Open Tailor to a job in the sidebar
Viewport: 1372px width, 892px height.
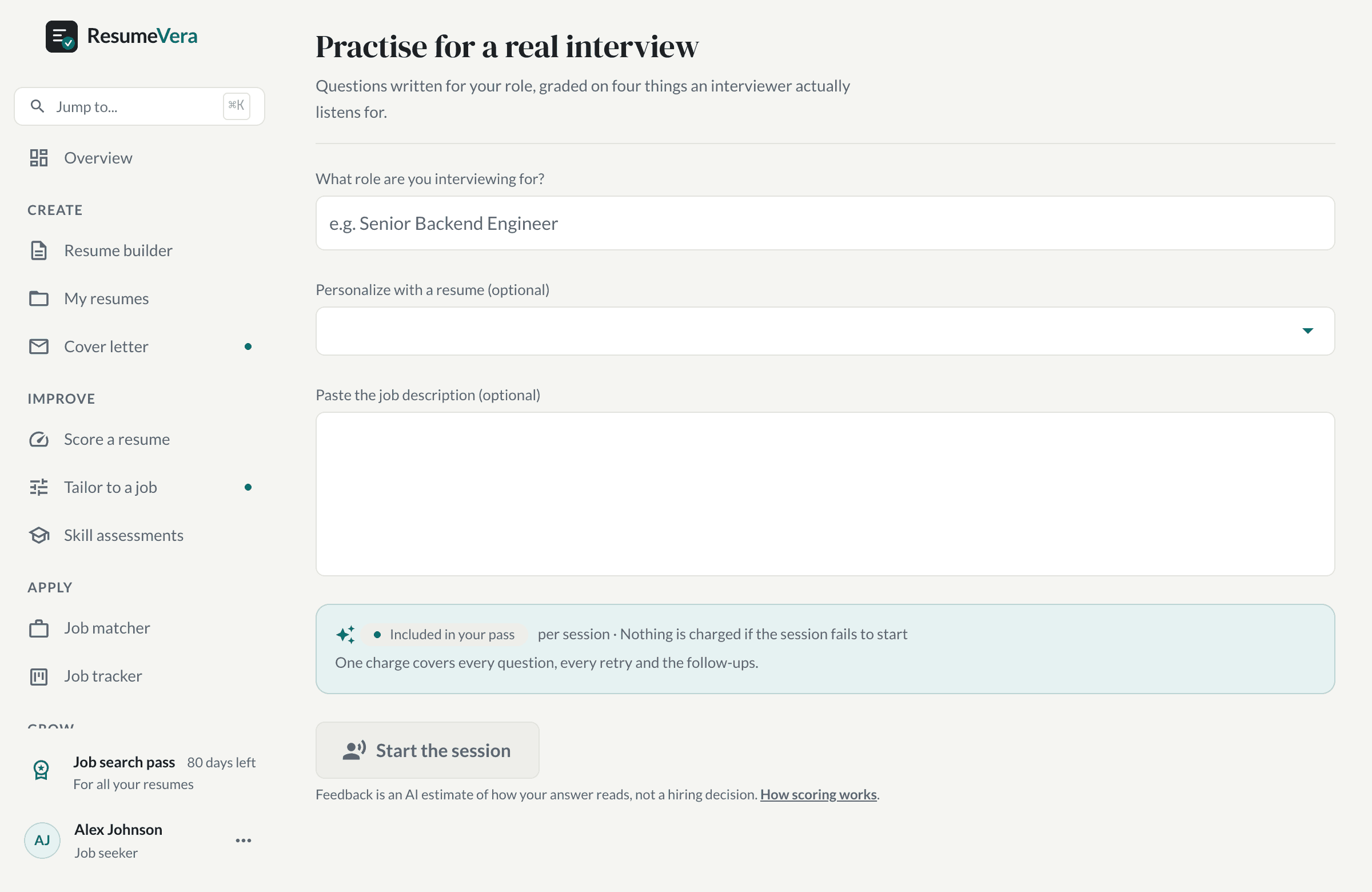coord(139,487)
